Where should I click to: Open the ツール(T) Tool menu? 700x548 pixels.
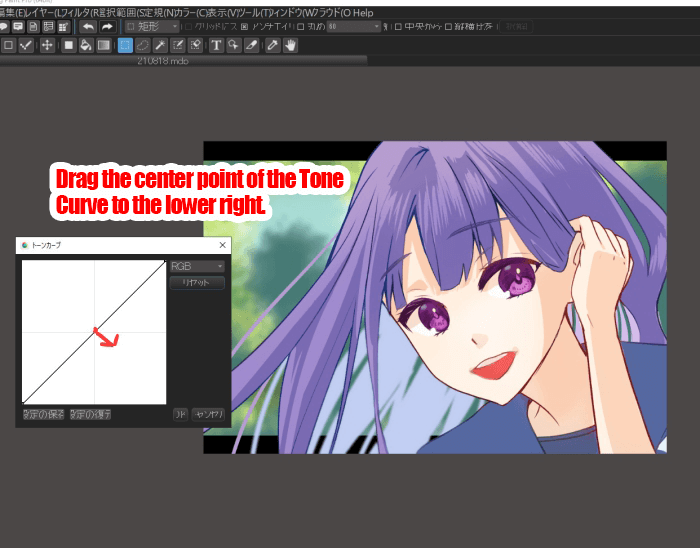tap(257, 12)
